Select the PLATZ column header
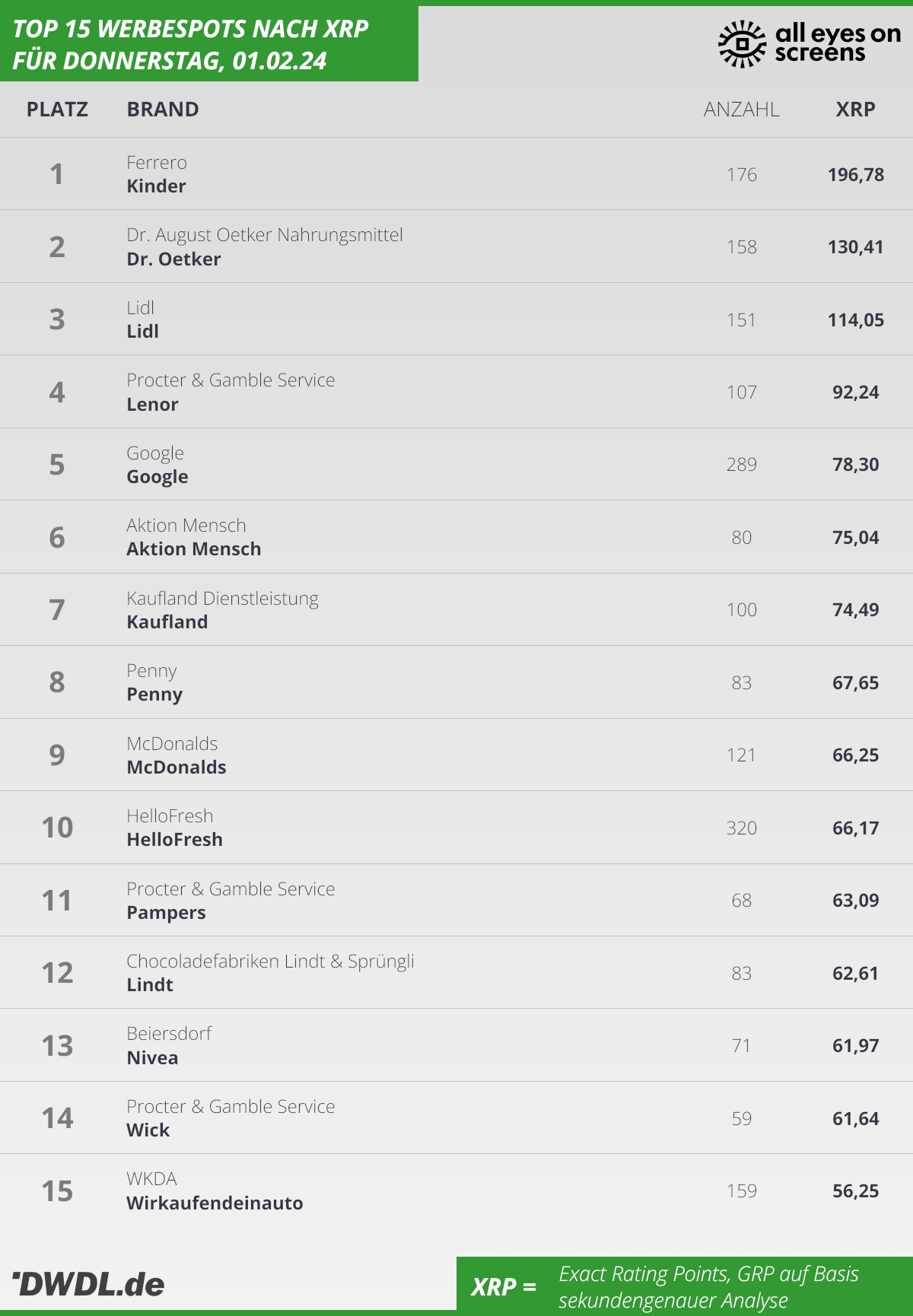 [57, 110]
